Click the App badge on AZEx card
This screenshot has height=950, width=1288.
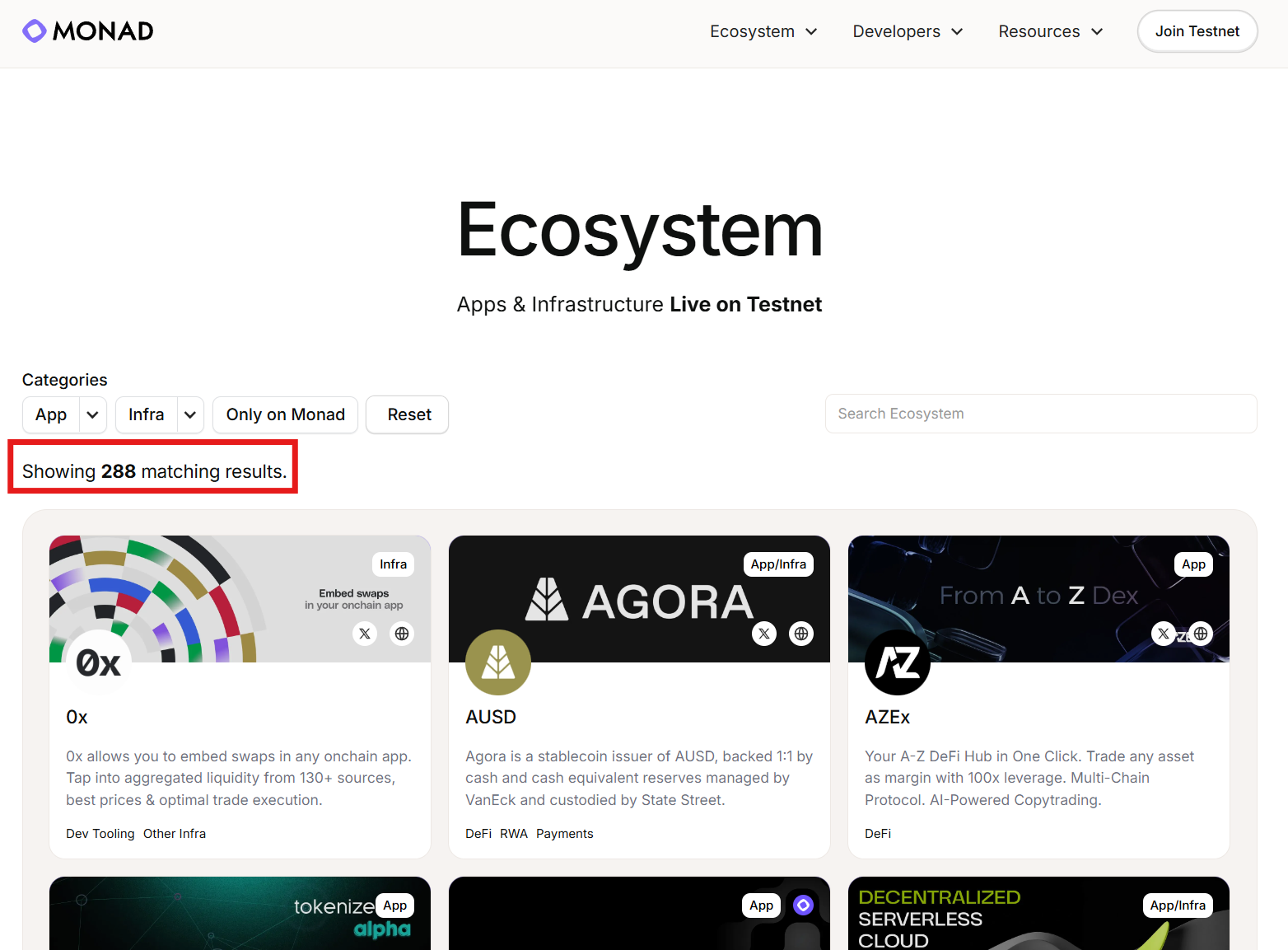(x=1193, y=564)
